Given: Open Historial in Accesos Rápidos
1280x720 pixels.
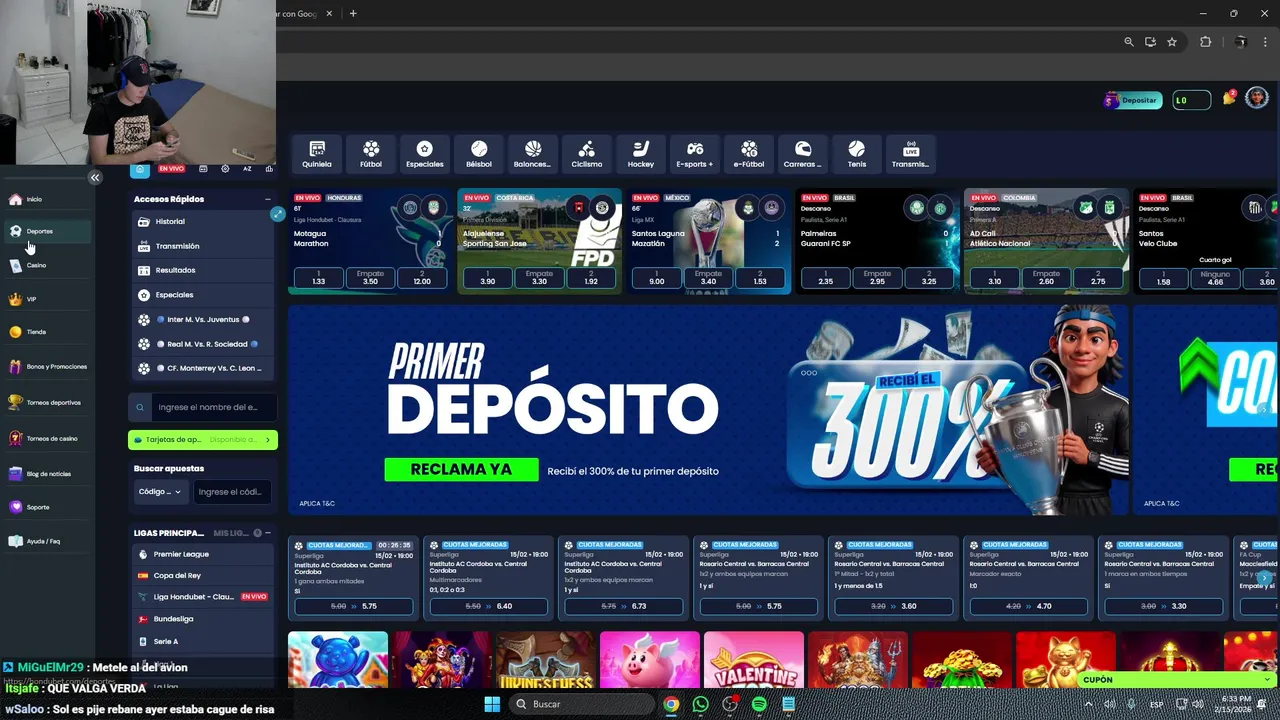Looking at the screenshot, I should (203, 221).
